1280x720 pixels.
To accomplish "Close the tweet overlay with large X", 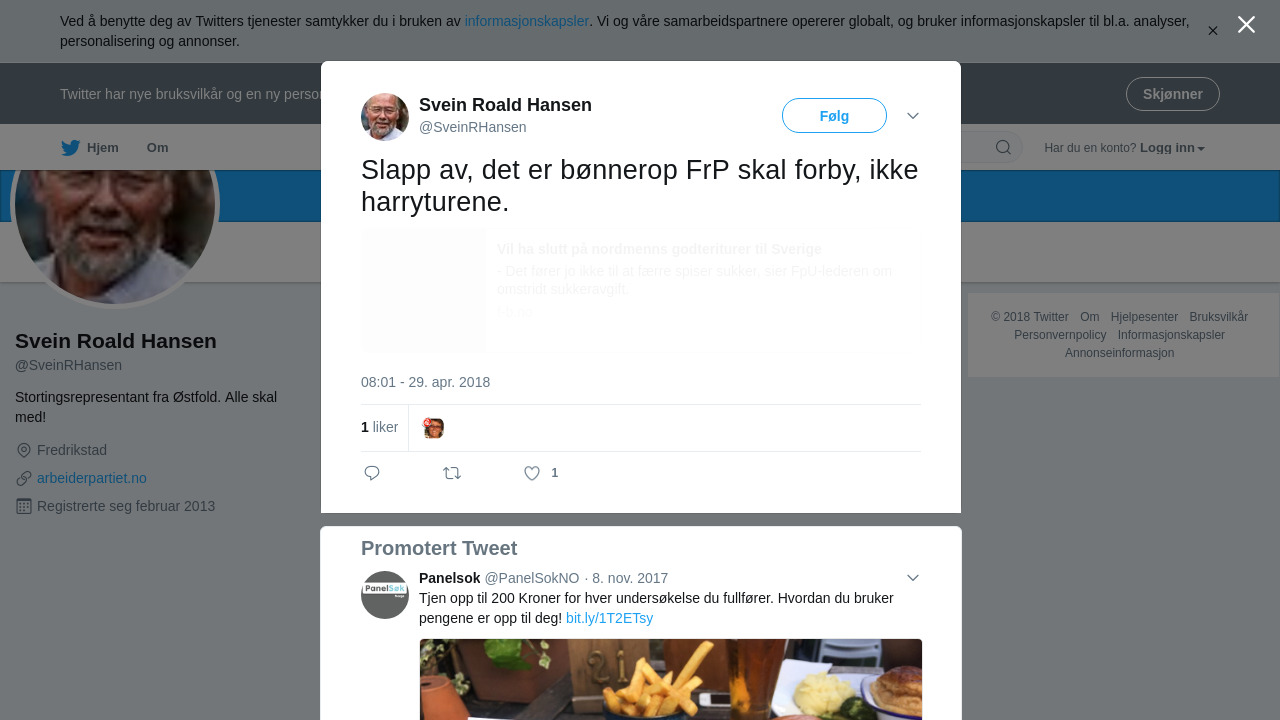I will (1246, 24).
